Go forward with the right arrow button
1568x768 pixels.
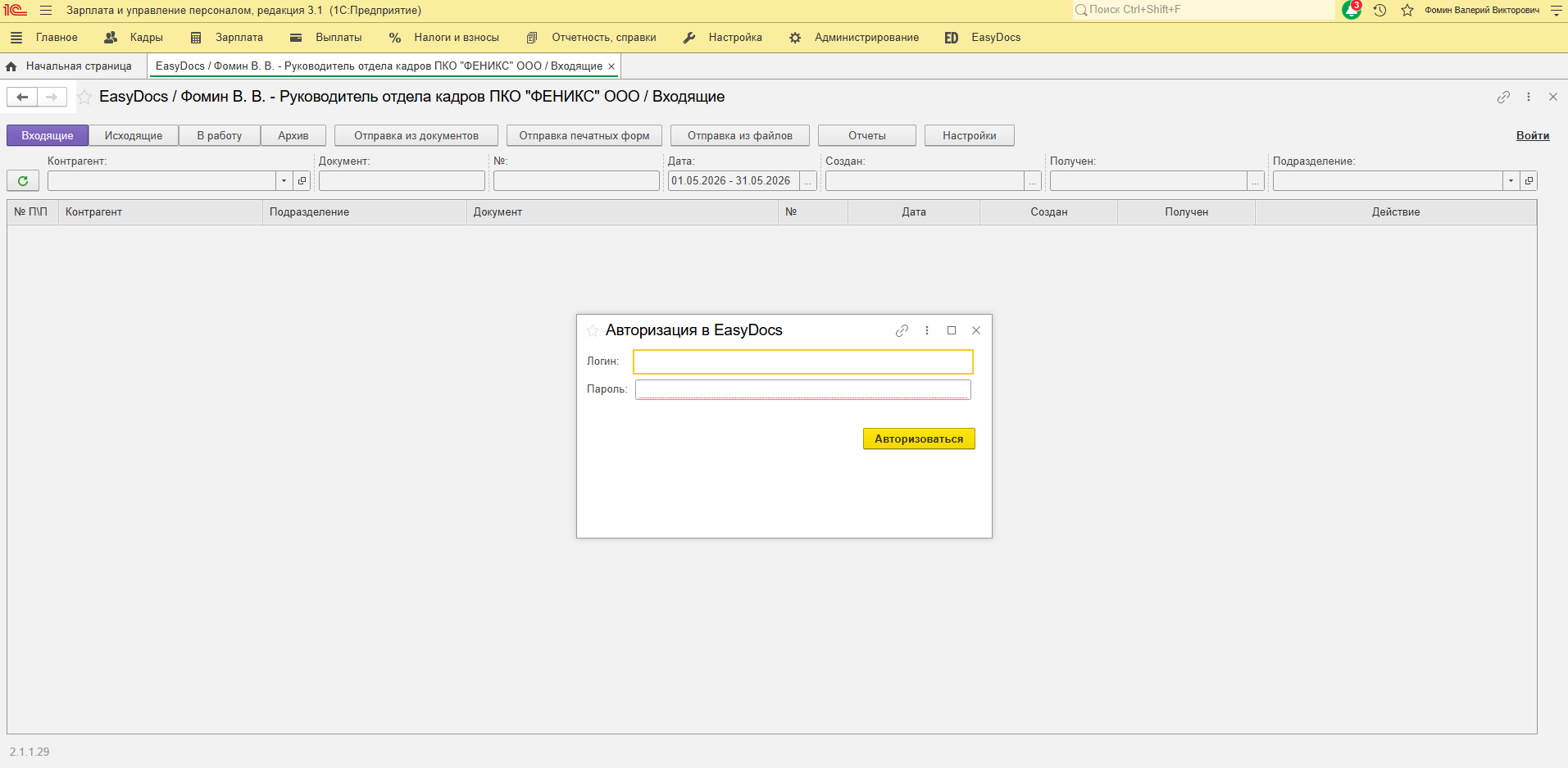coord(52,97)
